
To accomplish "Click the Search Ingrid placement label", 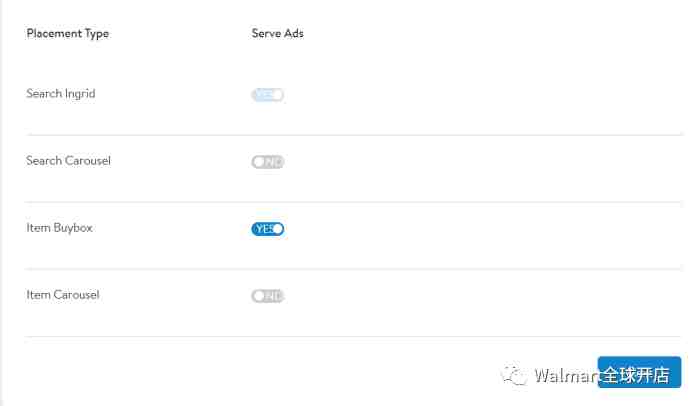I will (61, 94).
